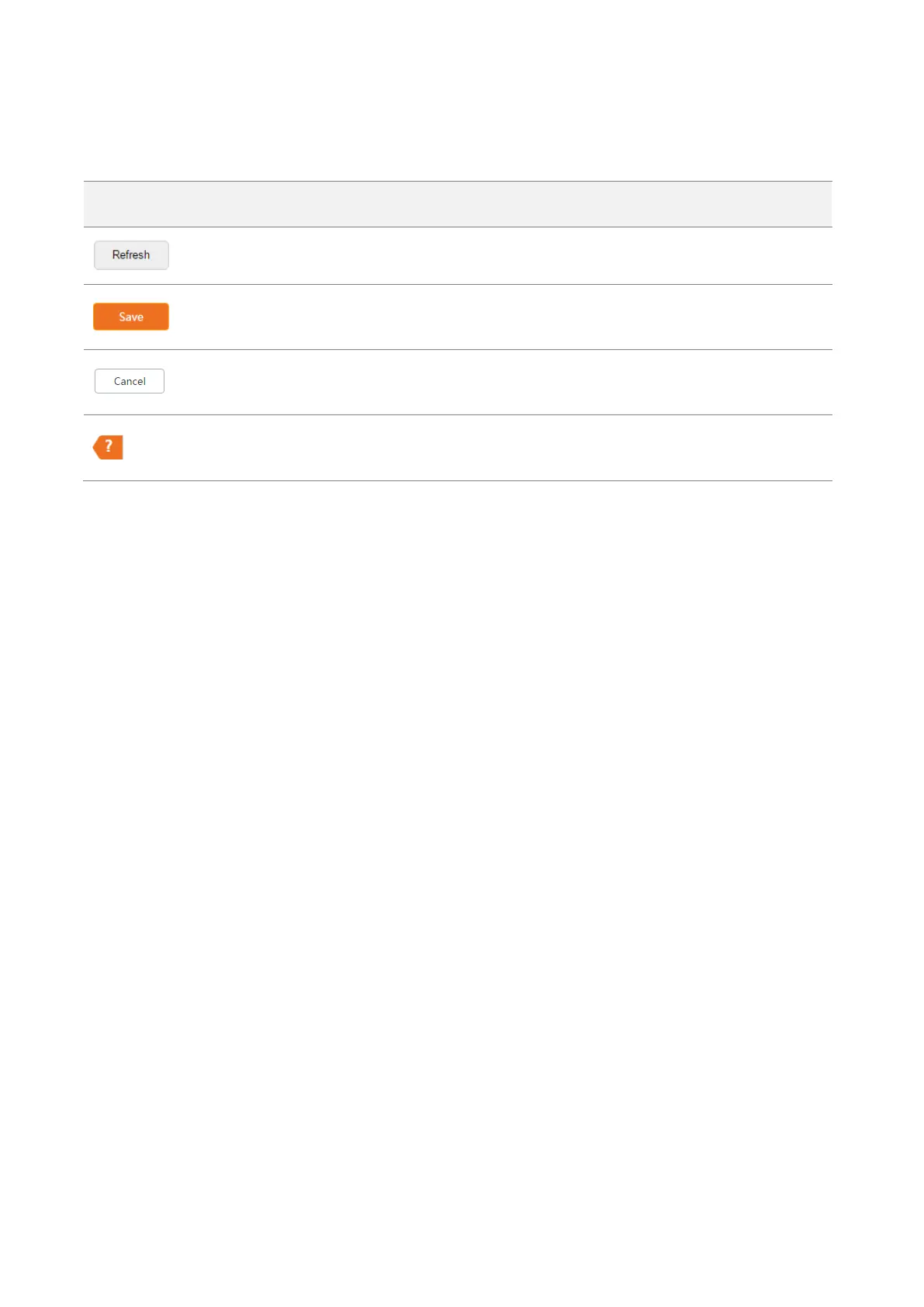The height and width of the screenshot is (1307, 924).
Task: Click the Refresh button
Action: pyautogui.click(x=131, y=255)
